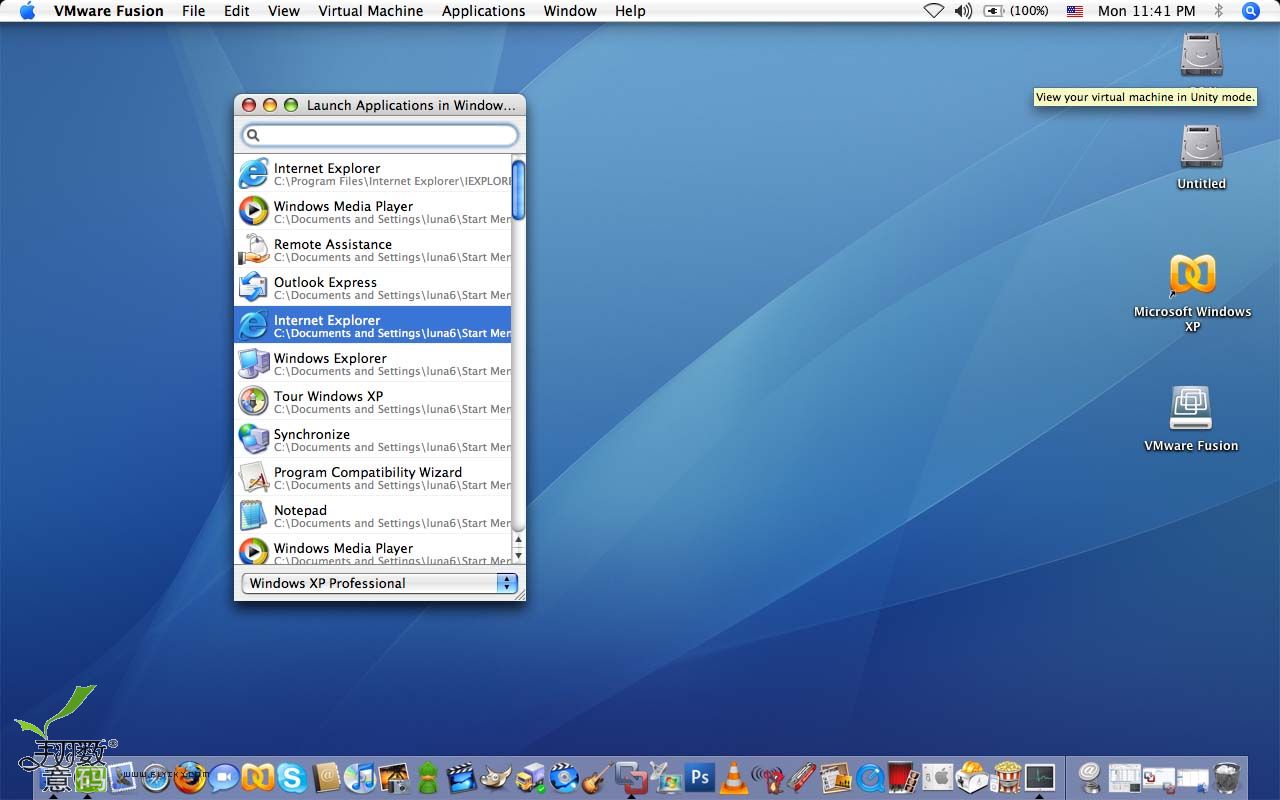
Task: Close the Launch Applications window
Action: pyautogui.click(x=250, y=105)
